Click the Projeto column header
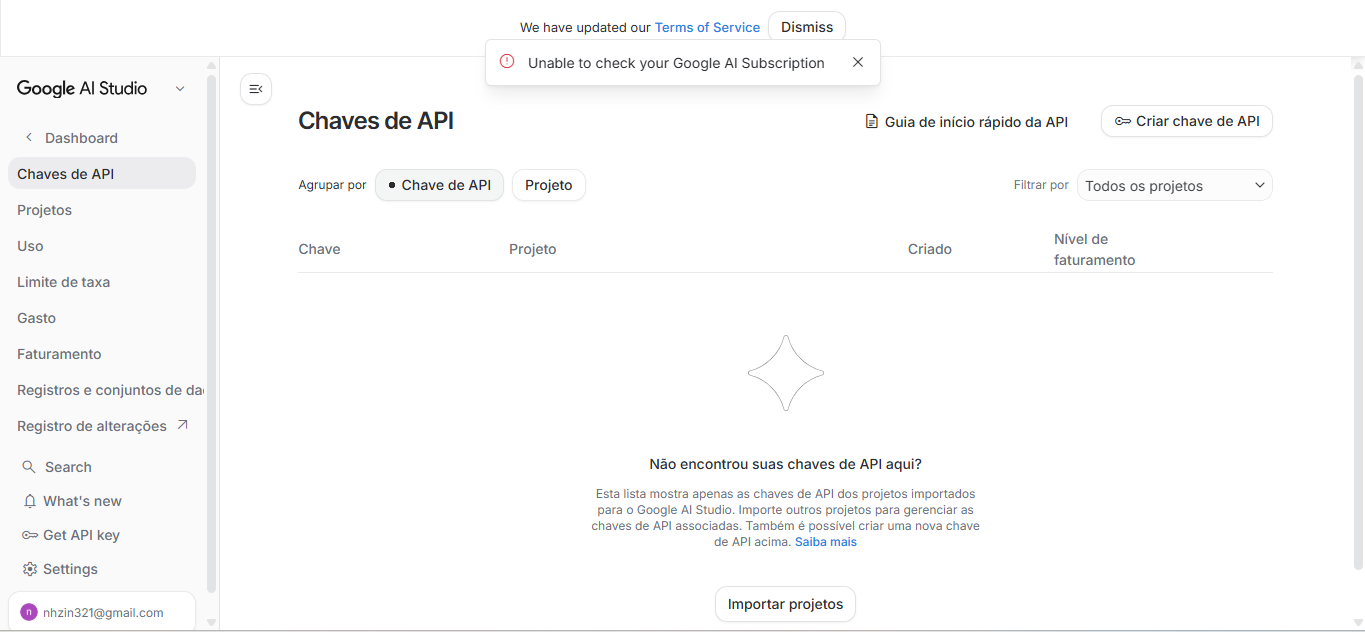The image size is (1365, 632). click(x=532, y=249)
